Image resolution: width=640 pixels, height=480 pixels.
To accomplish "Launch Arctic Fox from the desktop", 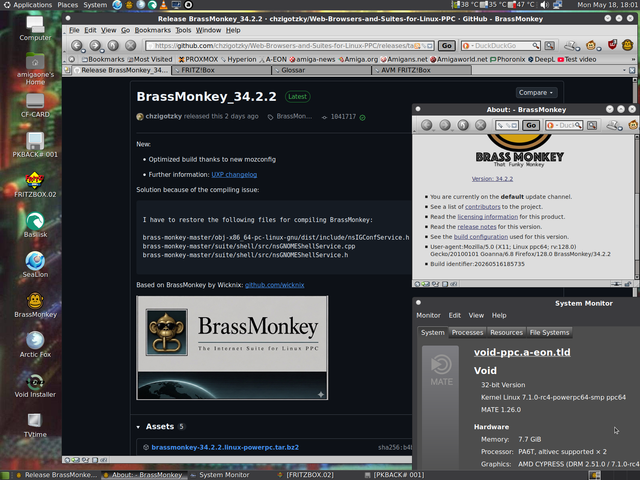I will pyautogui.click(x=35, y=345).
